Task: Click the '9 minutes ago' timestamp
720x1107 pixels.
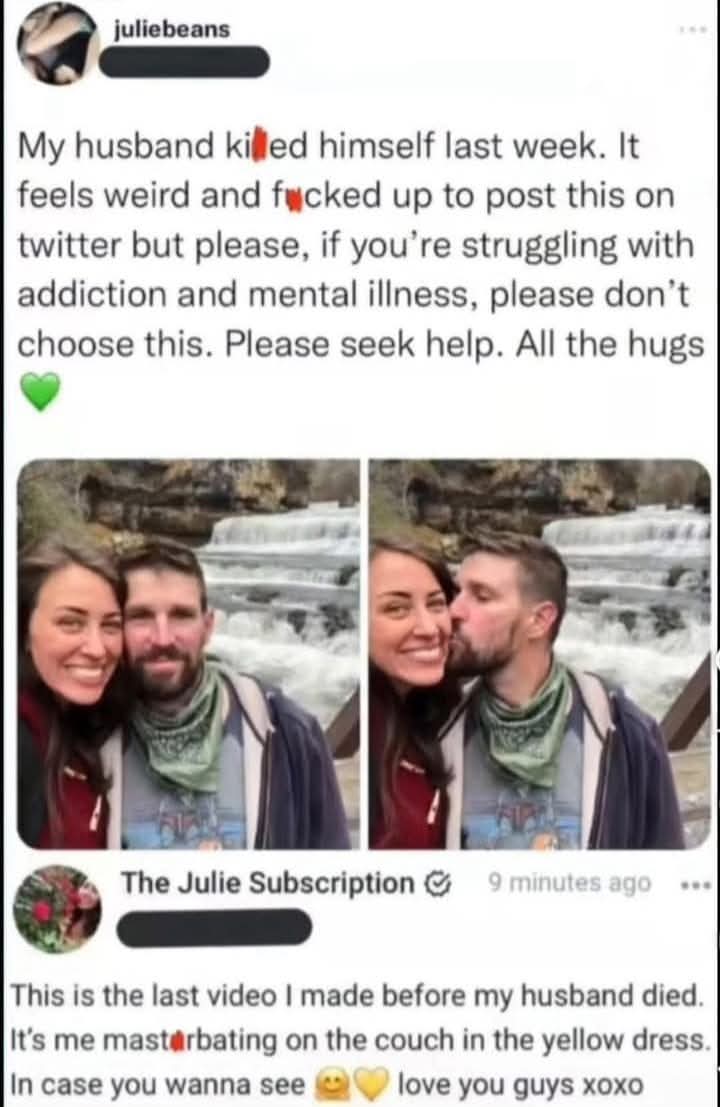Action: (569, 882)
